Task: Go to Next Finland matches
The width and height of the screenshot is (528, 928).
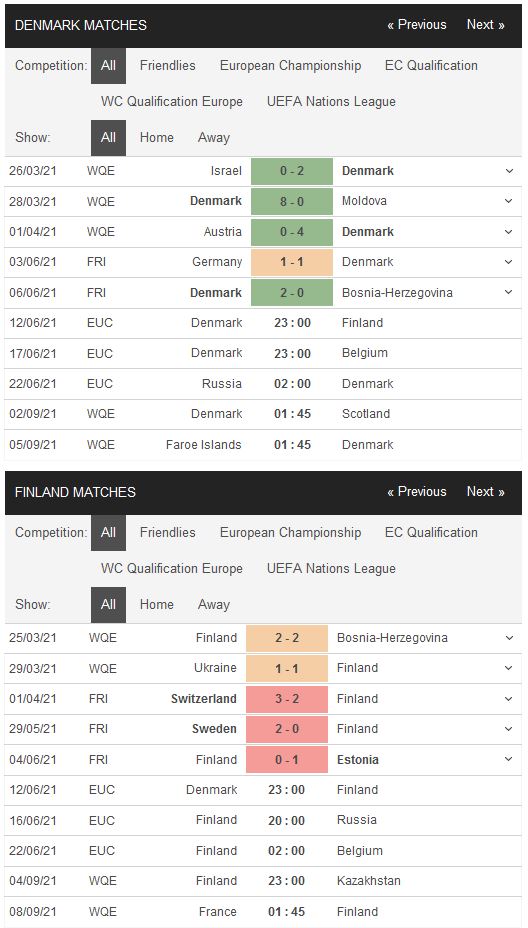Action: [485, 492]
